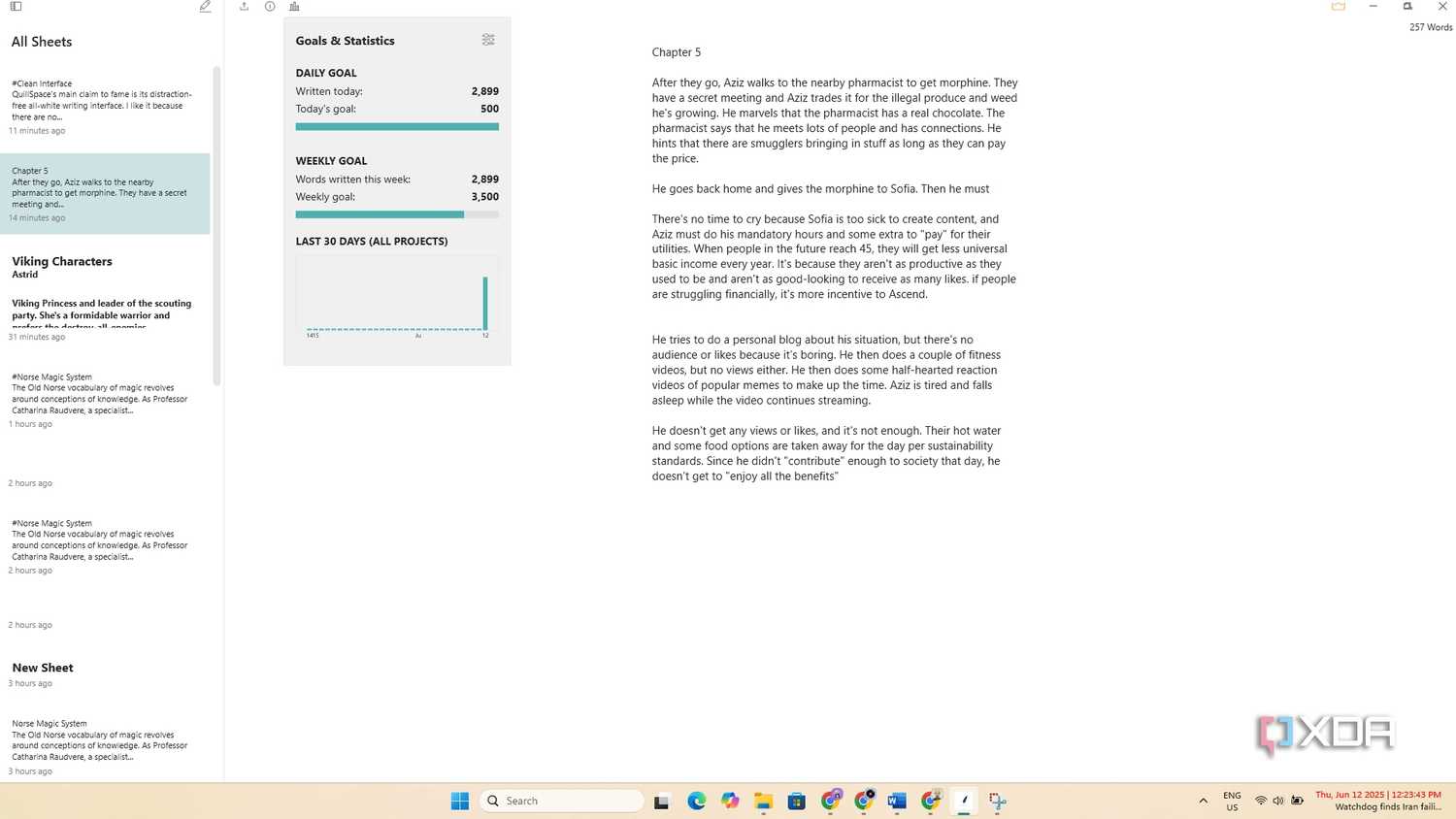Open the Viking Characters sheet
Screen dimensions: 1456x819
(x=105, y=299)
